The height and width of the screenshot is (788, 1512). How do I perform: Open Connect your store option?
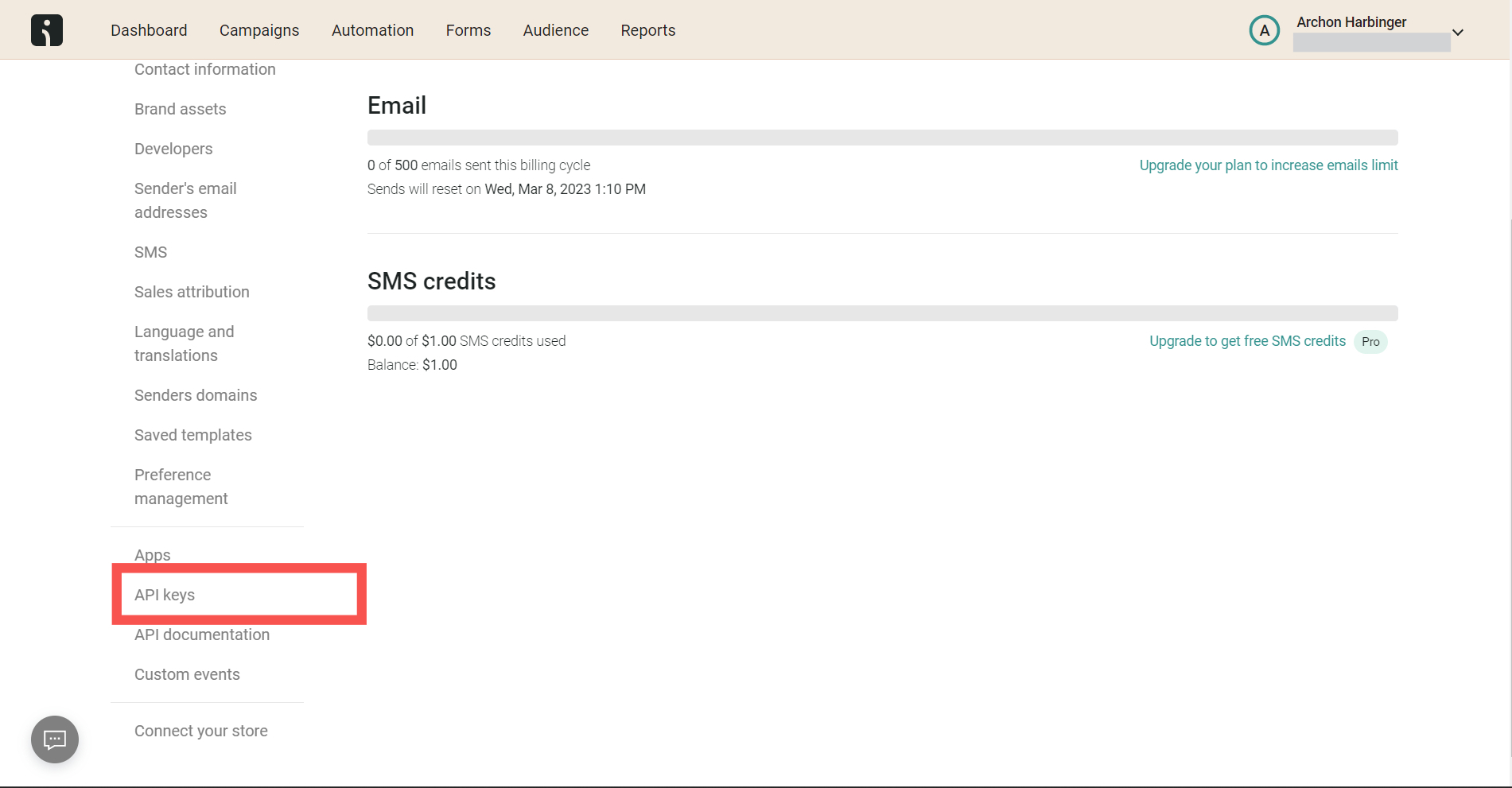[201, 731]
